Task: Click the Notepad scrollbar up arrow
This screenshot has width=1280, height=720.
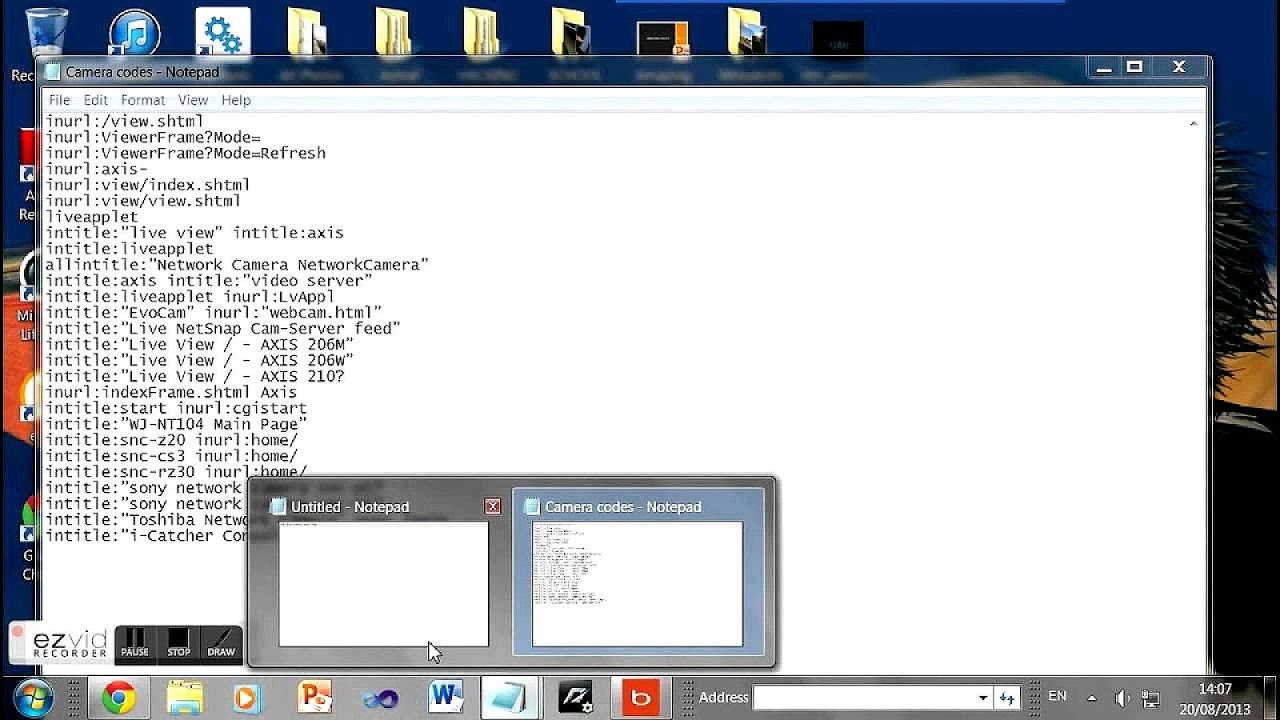Action: click(x=1193, y=124)
